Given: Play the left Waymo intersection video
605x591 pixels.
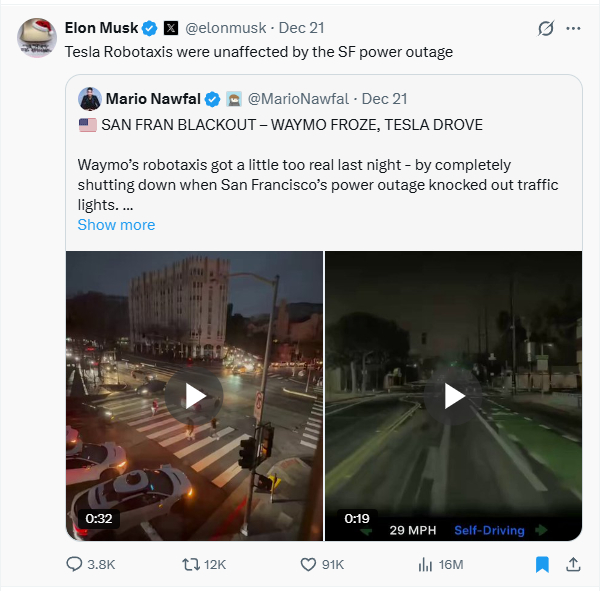Looking at the screenshot, I should [195, 396].
